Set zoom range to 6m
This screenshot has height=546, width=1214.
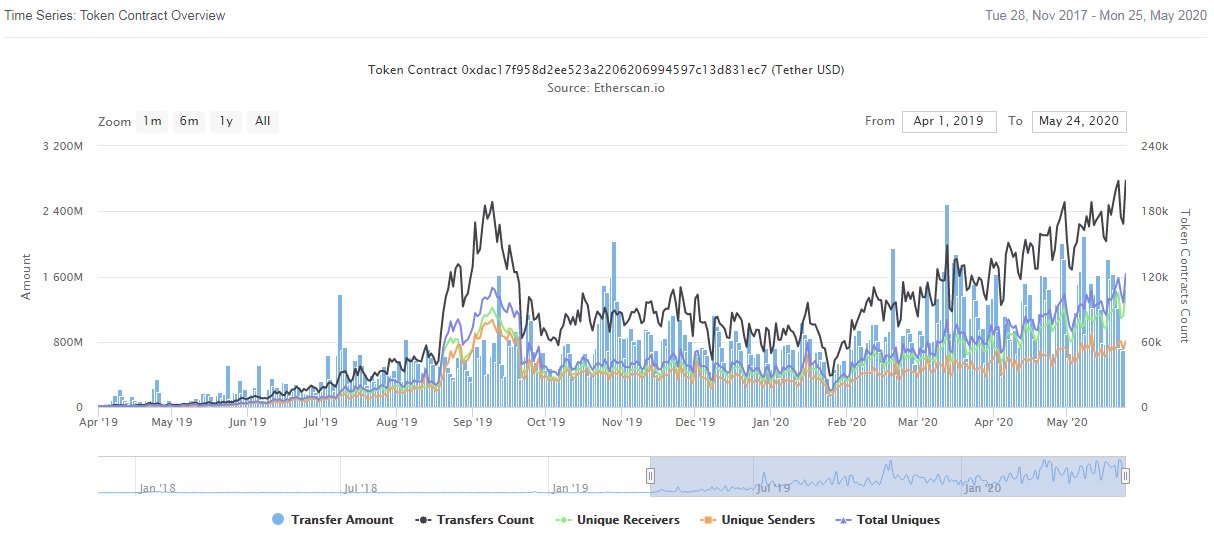coord(189,121)
